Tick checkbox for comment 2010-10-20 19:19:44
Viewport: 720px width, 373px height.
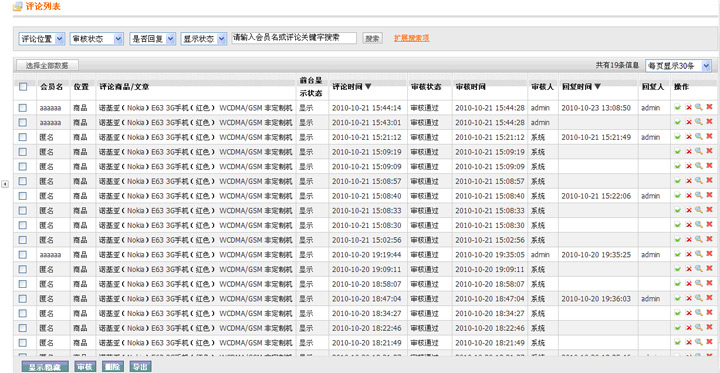point(23,254)
